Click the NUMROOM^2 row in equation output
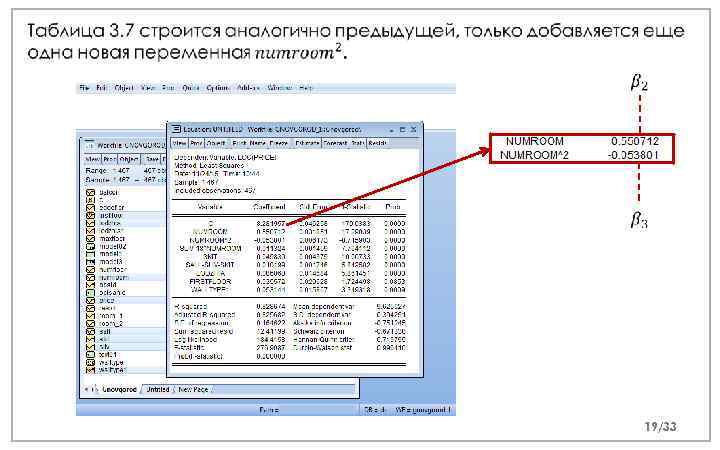 [x=289, y=240]
